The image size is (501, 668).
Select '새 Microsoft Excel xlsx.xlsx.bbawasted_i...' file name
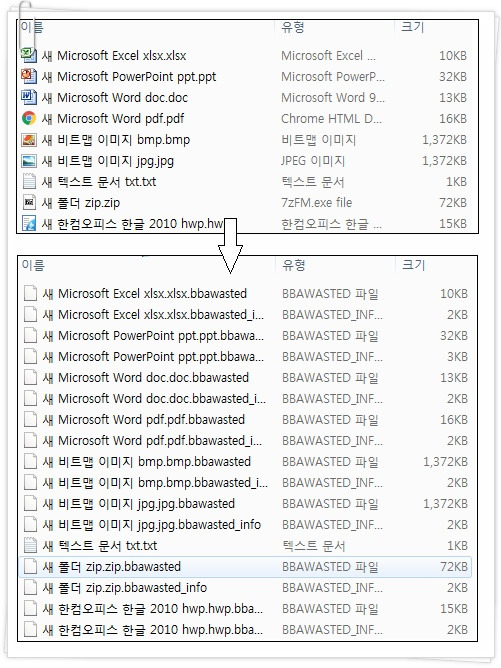click(x=153, y=314)
